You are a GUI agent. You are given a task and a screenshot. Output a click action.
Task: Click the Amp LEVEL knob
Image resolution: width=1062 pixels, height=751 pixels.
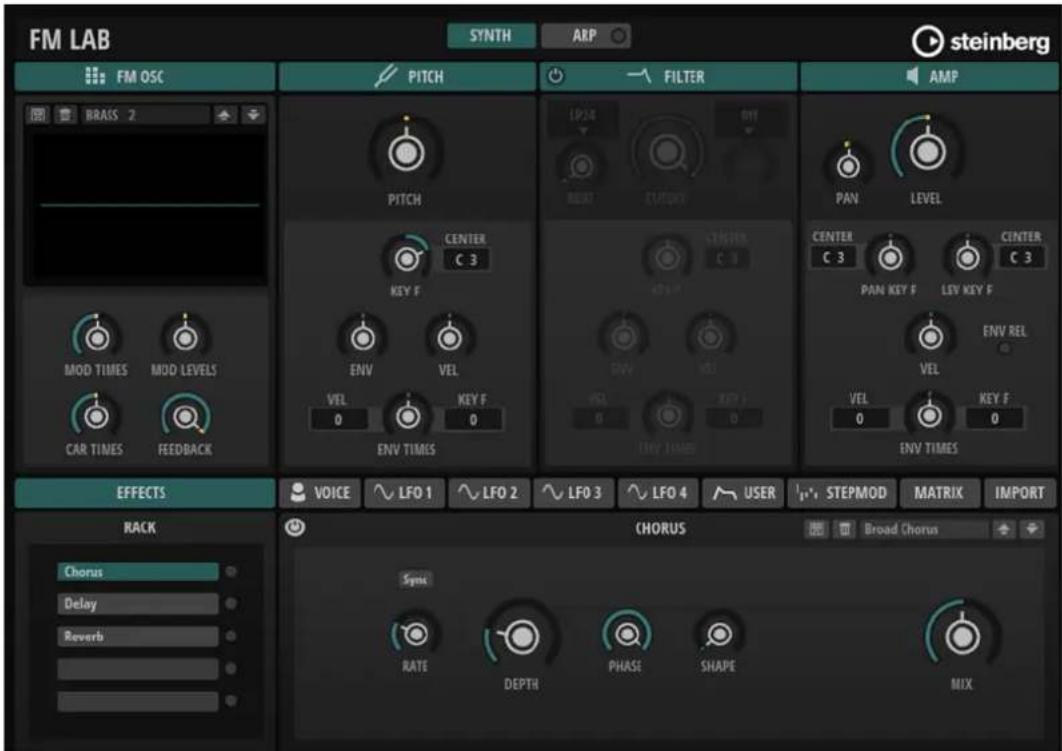tap(927, 151)
